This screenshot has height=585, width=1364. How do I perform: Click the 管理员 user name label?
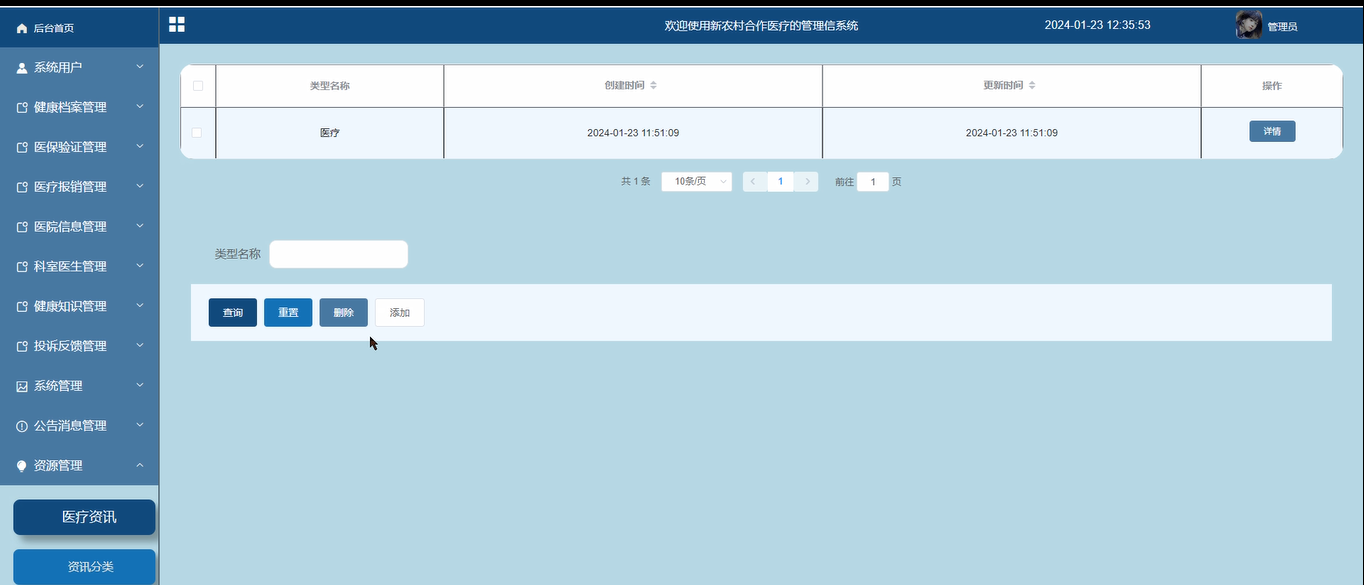(x=1283, y=27)
